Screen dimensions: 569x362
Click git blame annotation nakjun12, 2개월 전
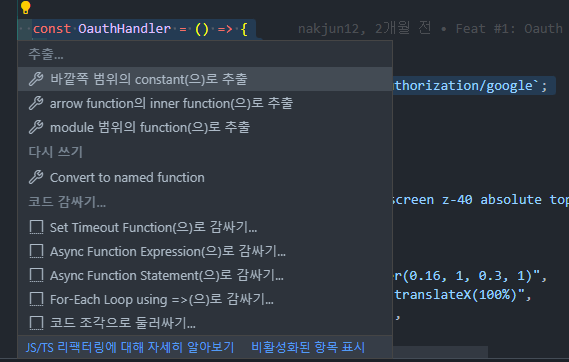coord(365,28)
